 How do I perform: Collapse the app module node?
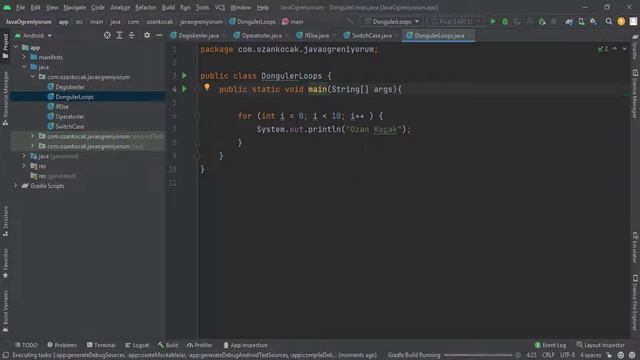coord(16,47)
